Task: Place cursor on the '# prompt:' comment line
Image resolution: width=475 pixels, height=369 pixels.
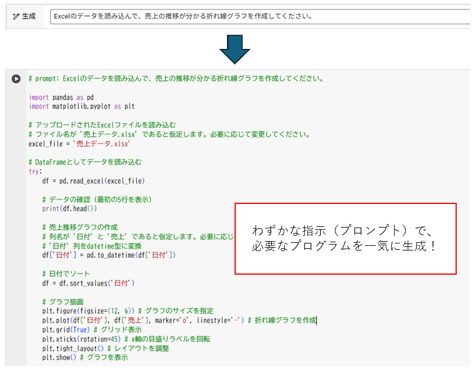Action: point(176,79)
